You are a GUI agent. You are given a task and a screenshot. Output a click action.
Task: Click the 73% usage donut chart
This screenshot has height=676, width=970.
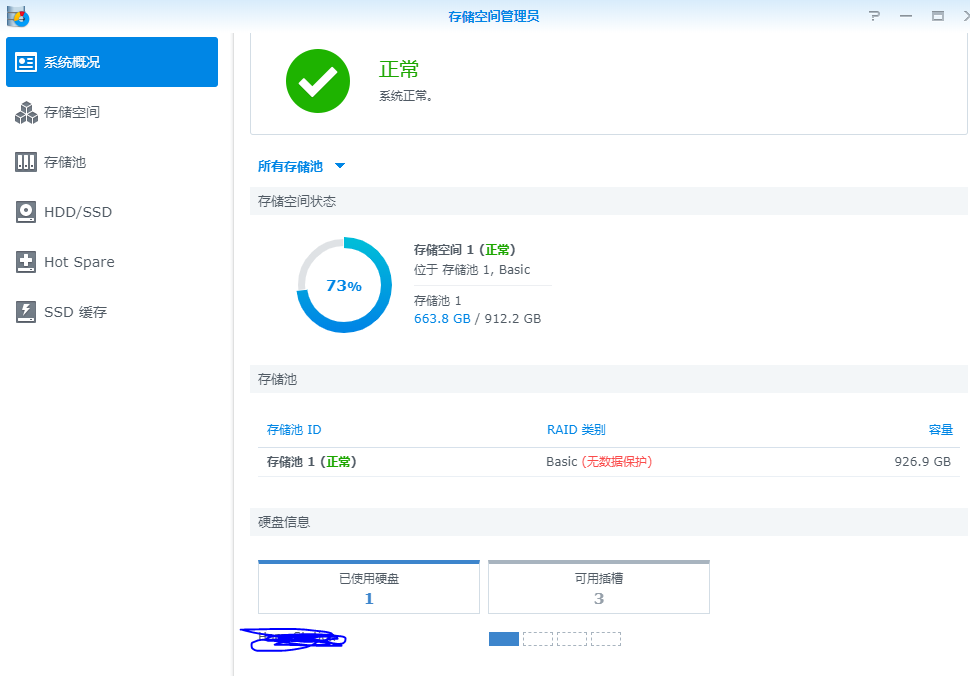344,285
